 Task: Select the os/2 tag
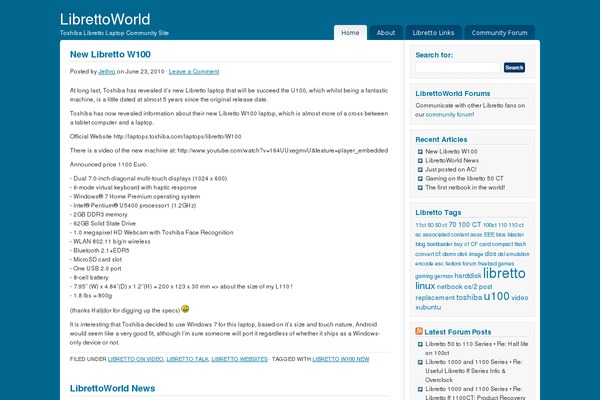click(x=470, y=287)
